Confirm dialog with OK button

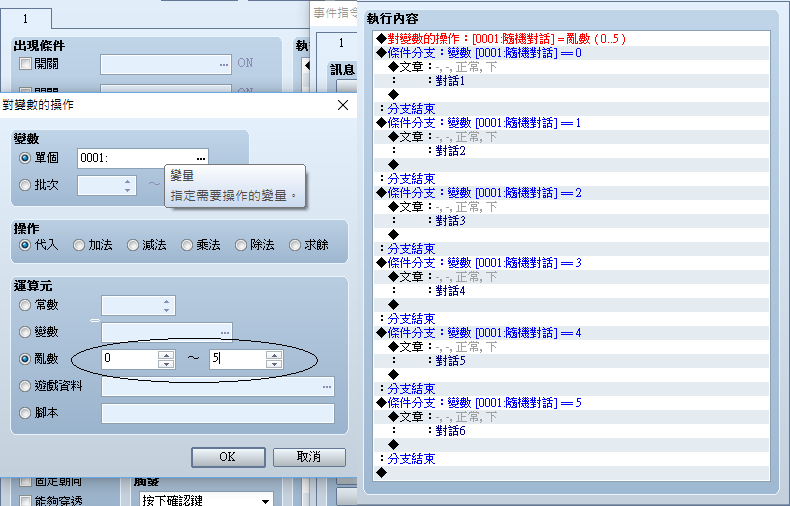click(x=228, y=457)
